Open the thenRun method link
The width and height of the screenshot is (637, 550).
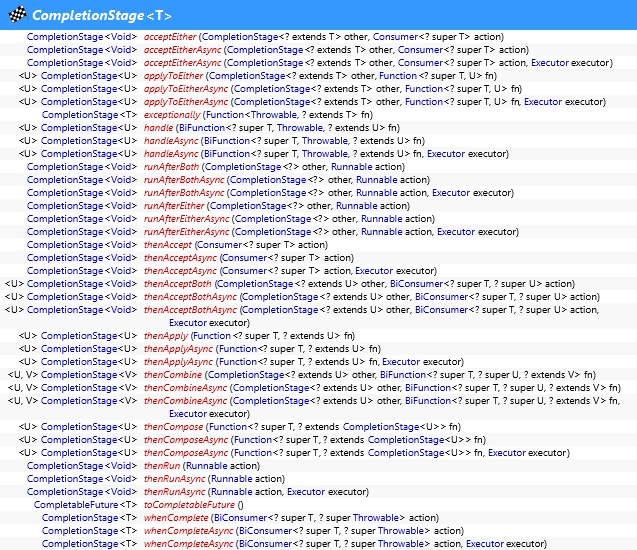162,466
